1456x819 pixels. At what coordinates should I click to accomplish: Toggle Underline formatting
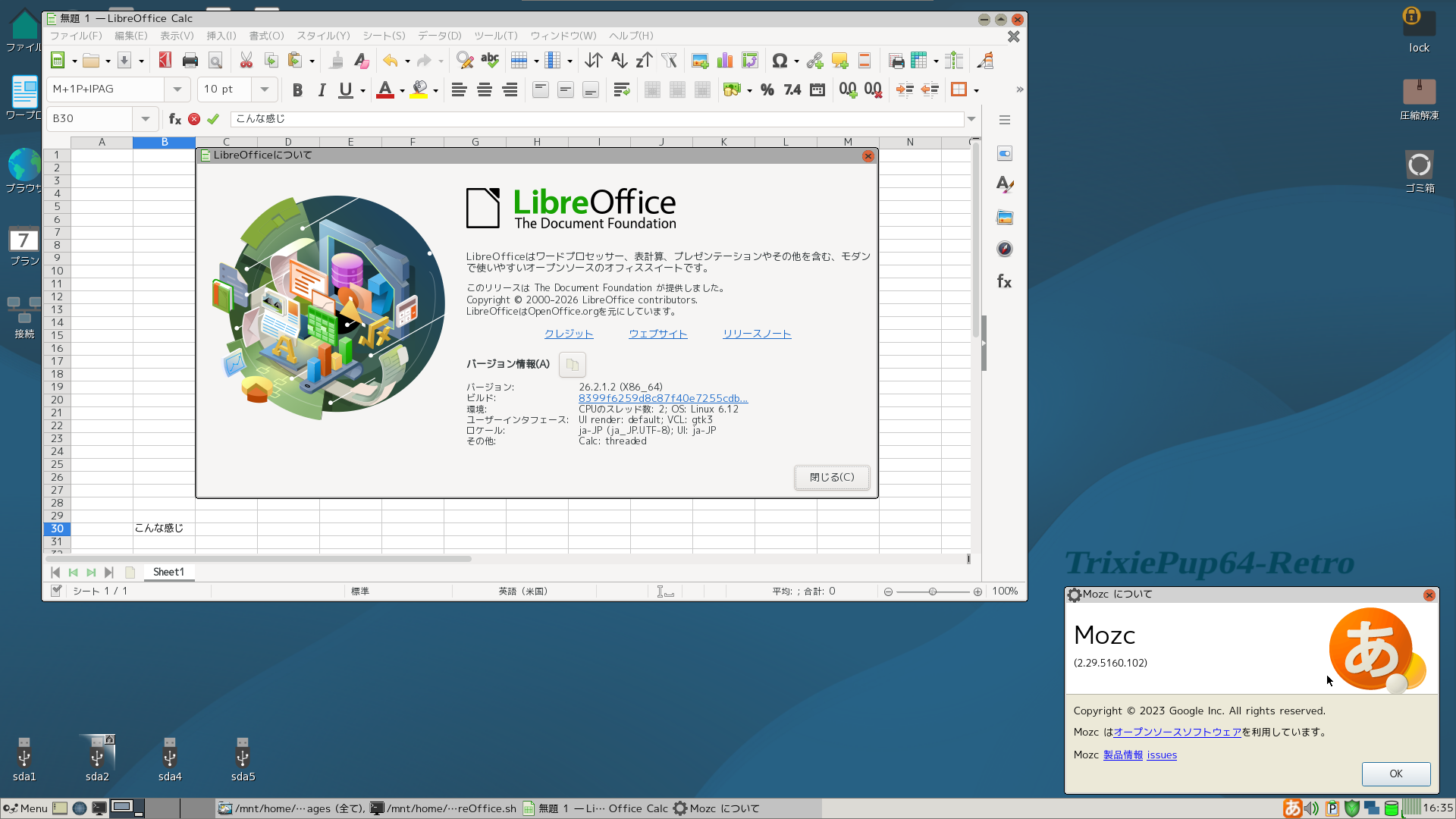pos(346,89)
